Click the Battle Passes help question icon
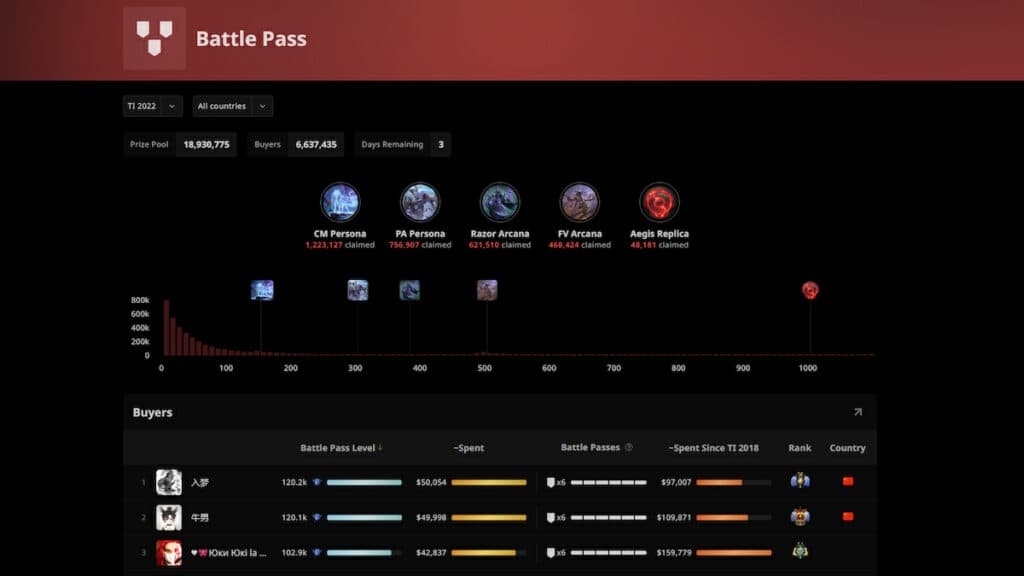 click(629, 448)
